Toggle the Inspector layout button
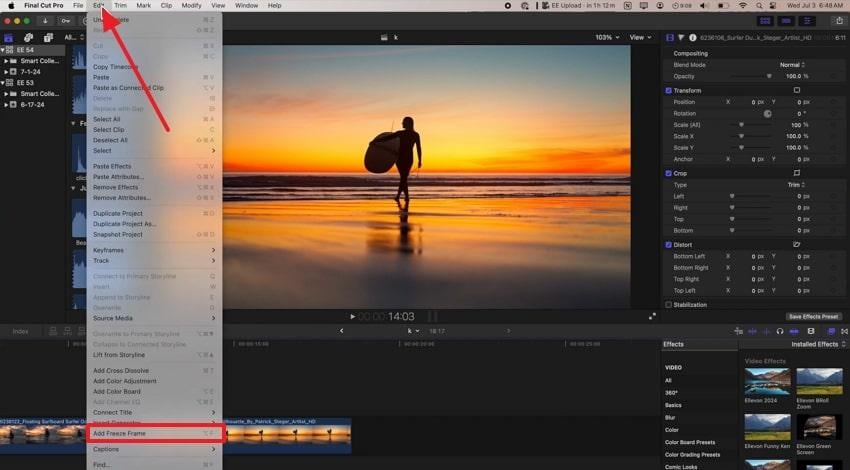This screenshot has height=470, width=850. 807,21
